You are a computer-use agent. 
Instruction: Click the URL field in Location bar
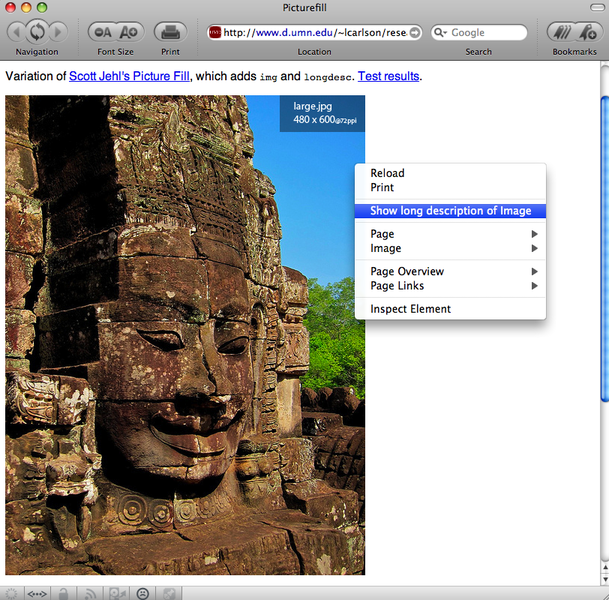click(x=314, y=33)
